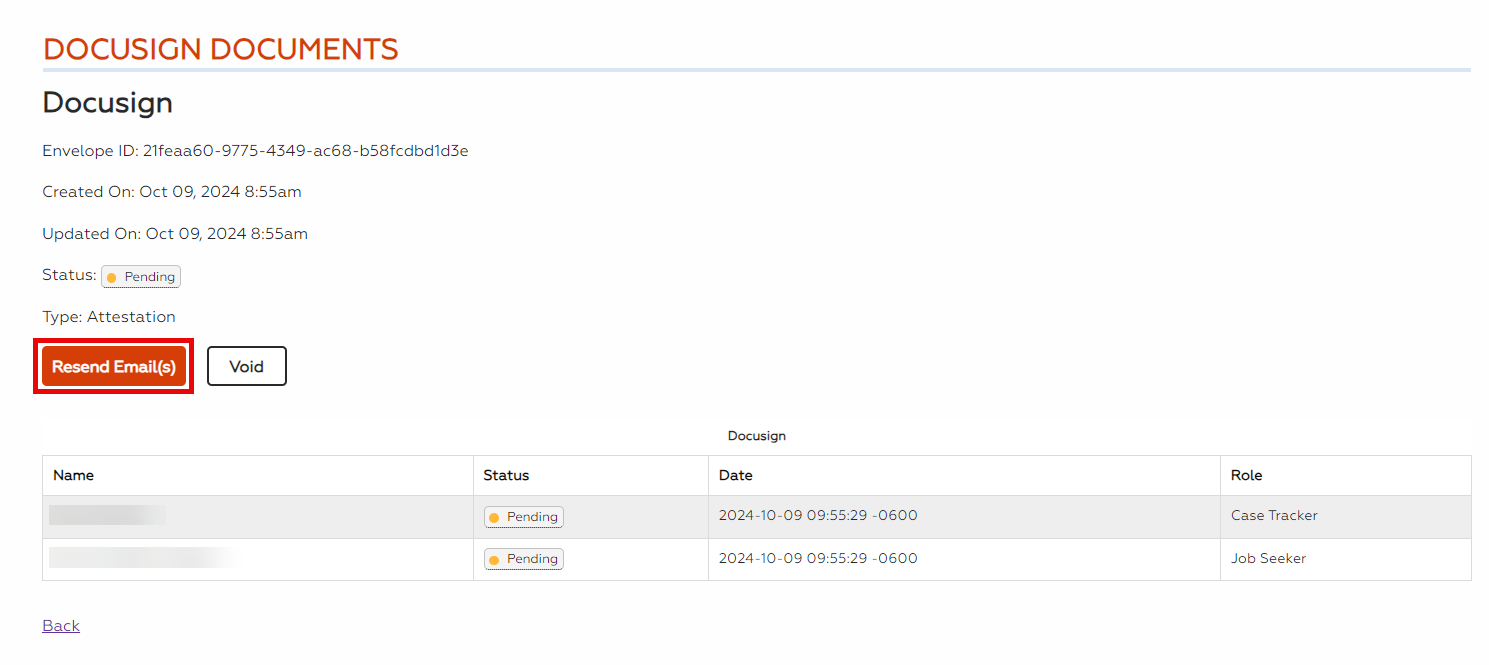The image size is (1489, 665).
Task: Click the large Docusign section heading
Action: click(x=108, y=103)
